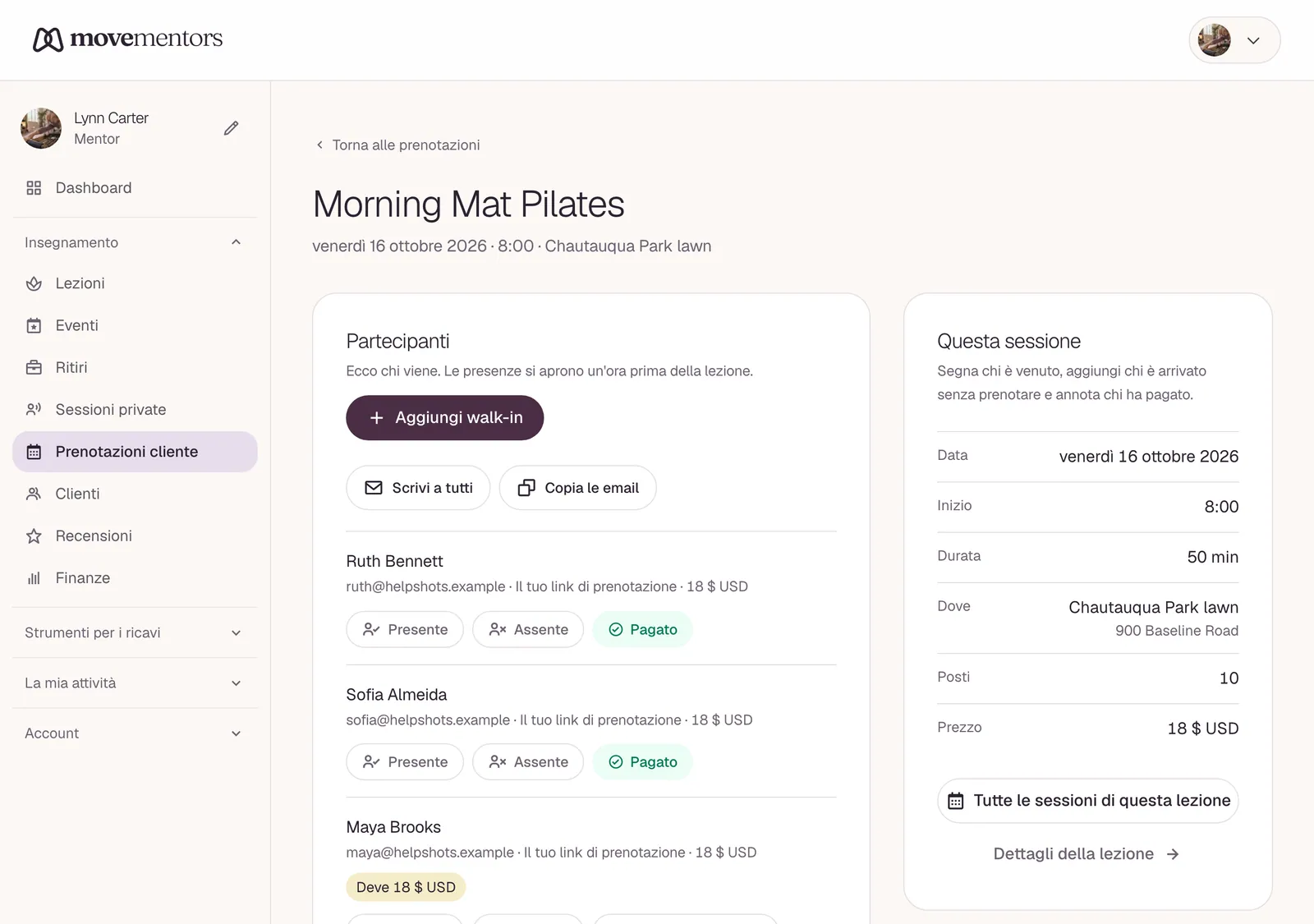
Task: Open Eventi via the starred calendar icon
Action: point(34,325)
